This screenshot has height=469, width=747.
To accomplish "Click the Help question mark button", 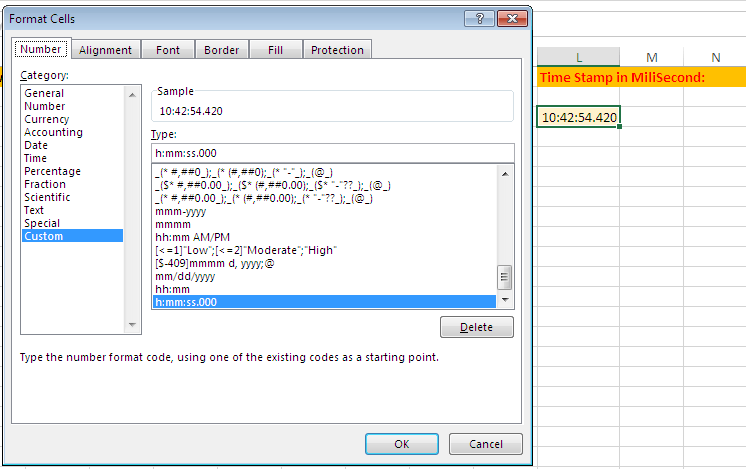I will 480,18.
